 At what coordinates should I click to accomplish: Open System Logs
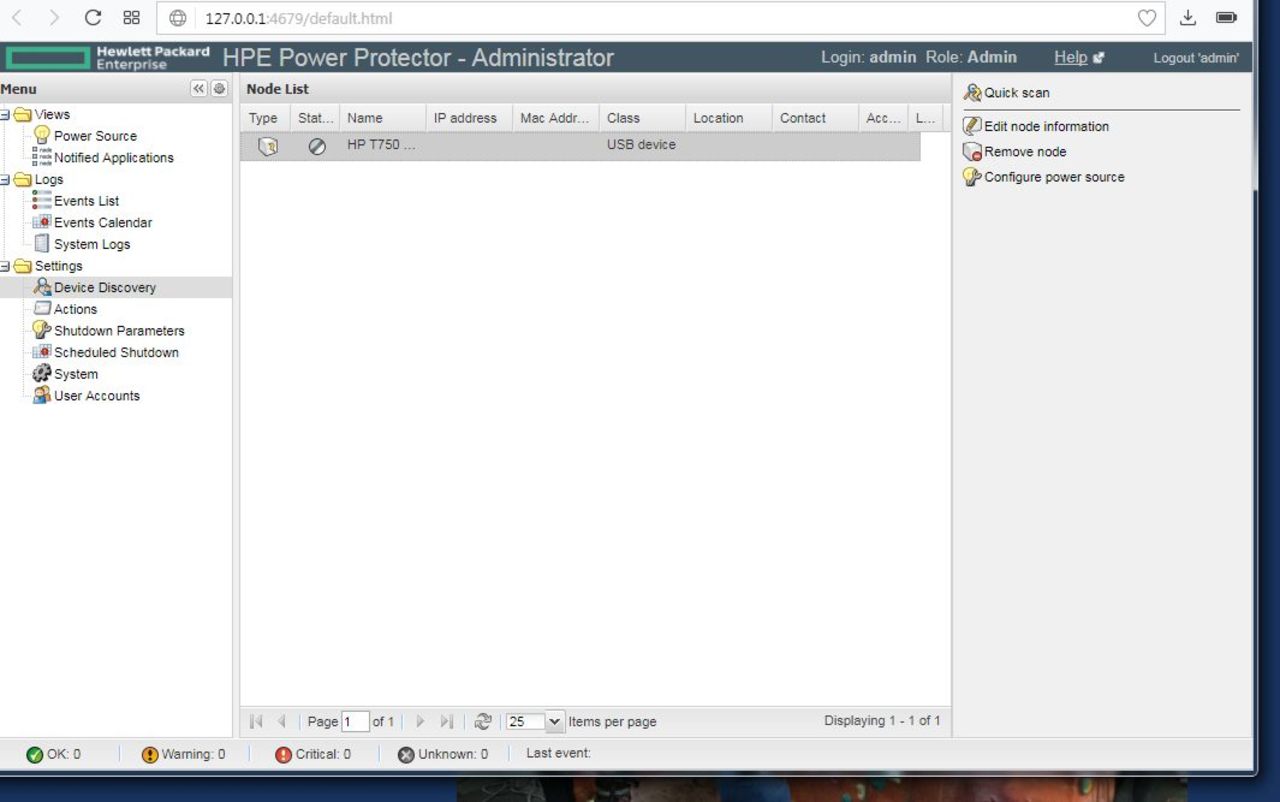92,244
